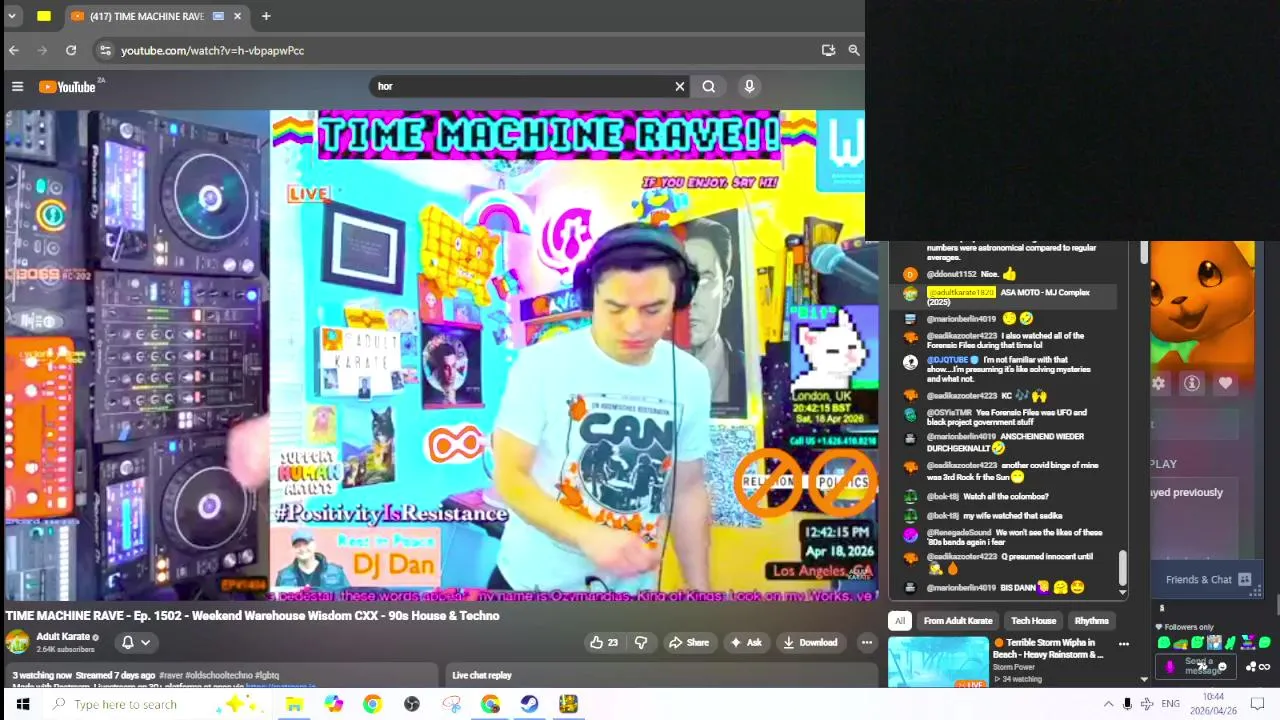Select the All filter chip
The height and width of the screenshot is (720, 1280).
pyautogui.click(x=900, y=621)
